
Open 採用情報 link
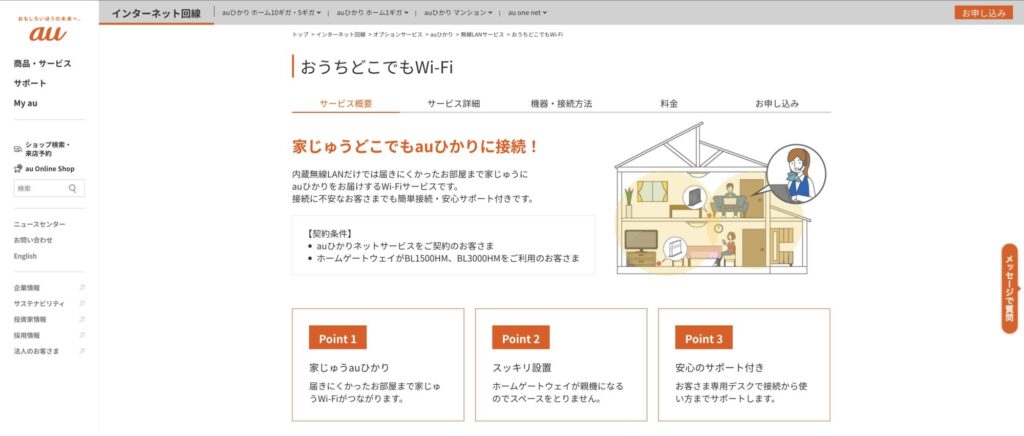click(x=27, y=335)
